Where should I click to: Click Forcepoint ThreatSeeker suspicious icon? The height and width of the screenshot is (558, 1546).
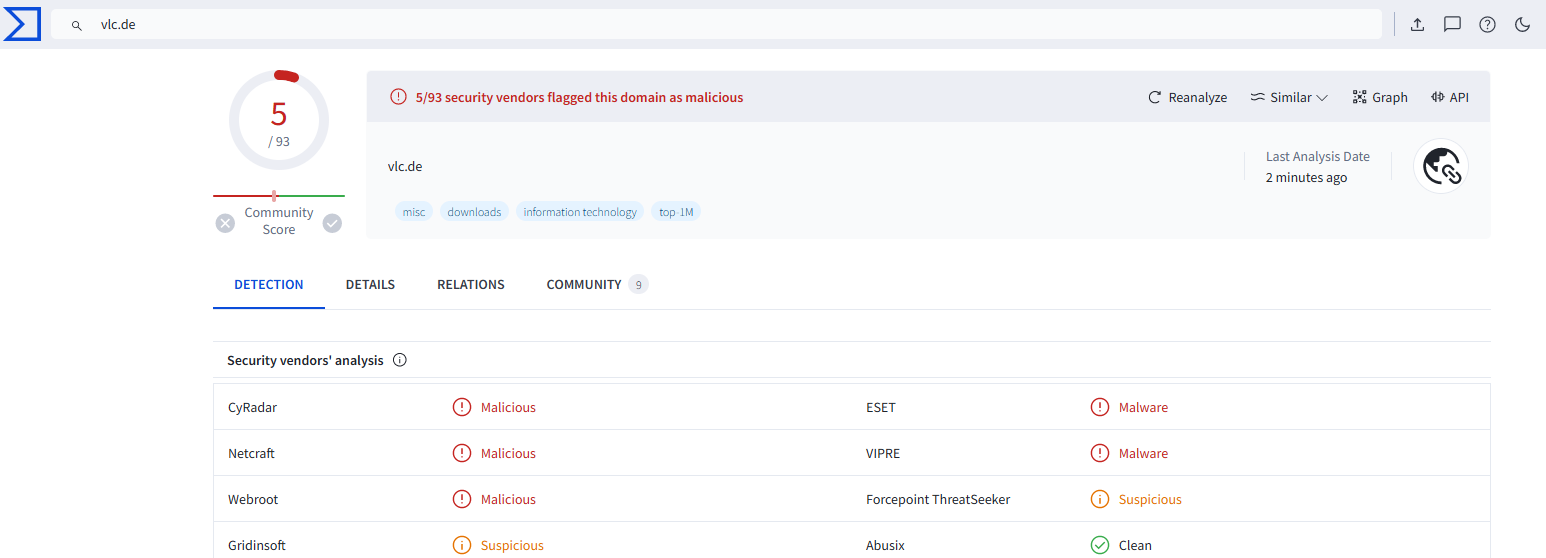point(1100,499)
